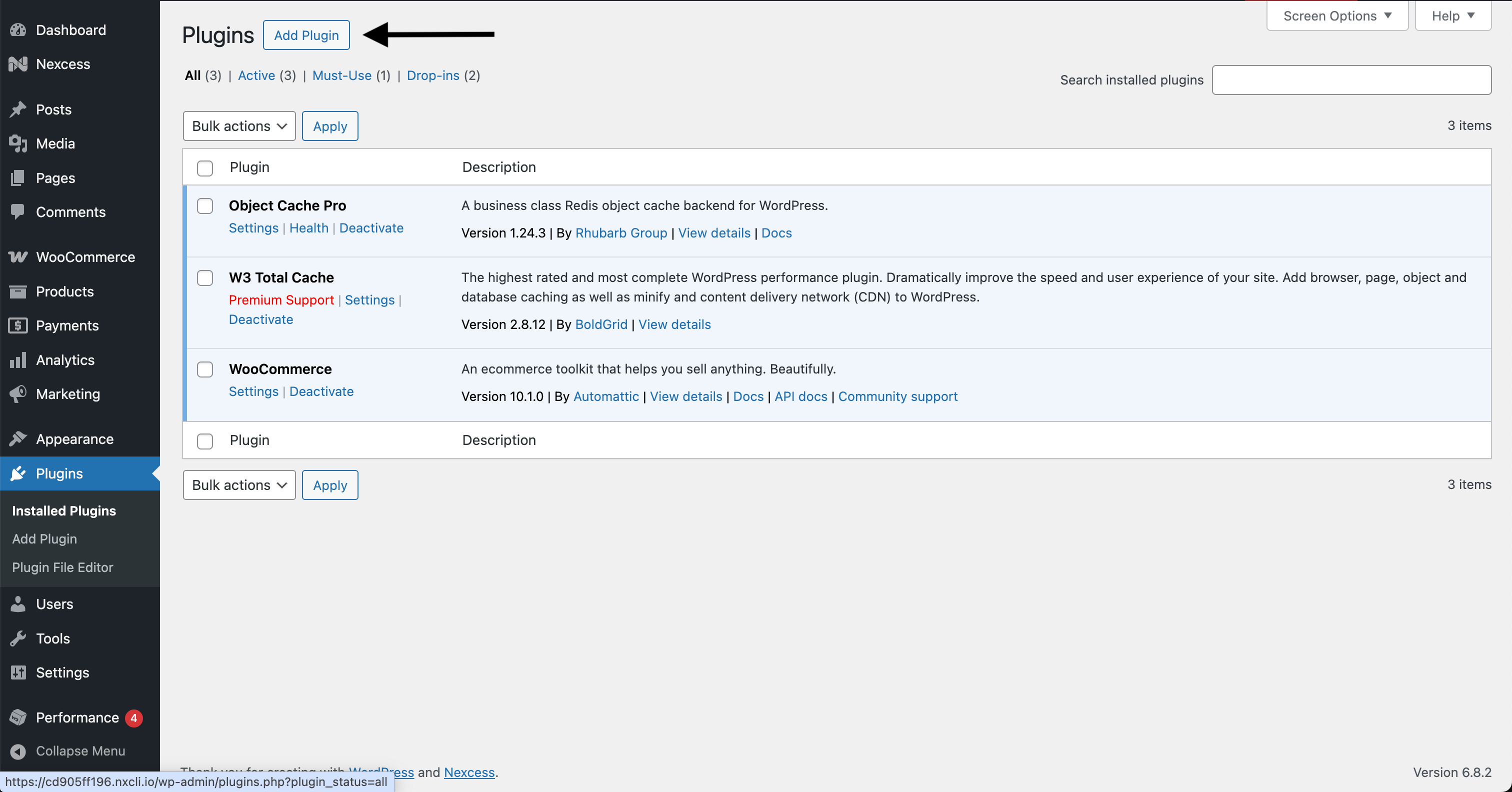Filter plugins by Must-Use
Screen dimensions: 1512x792
click(x=341, y=75)
